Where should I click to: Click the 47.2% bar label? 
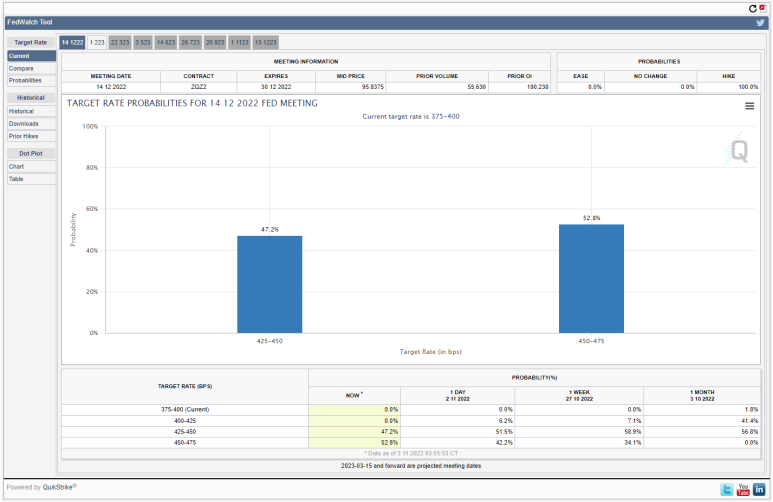(x=270, y=230)
